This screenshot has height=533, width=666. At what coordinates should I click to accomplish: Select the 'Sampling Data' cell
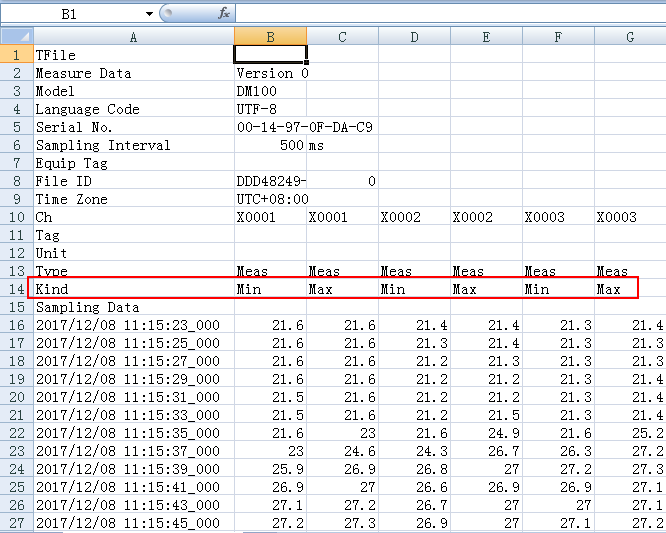tap(133, 307)
